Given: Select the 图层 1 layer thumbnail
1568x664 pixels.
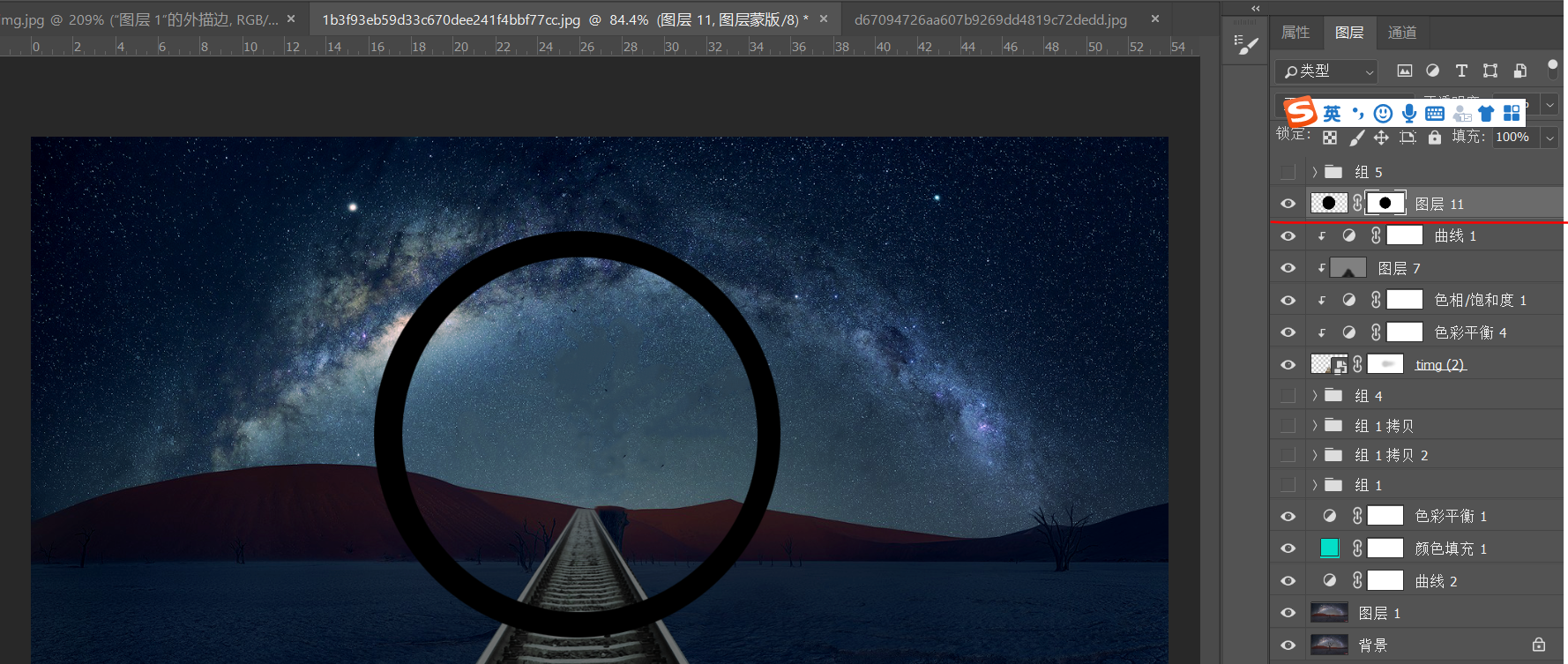Looking at the screenshot, I should 1329,613.
